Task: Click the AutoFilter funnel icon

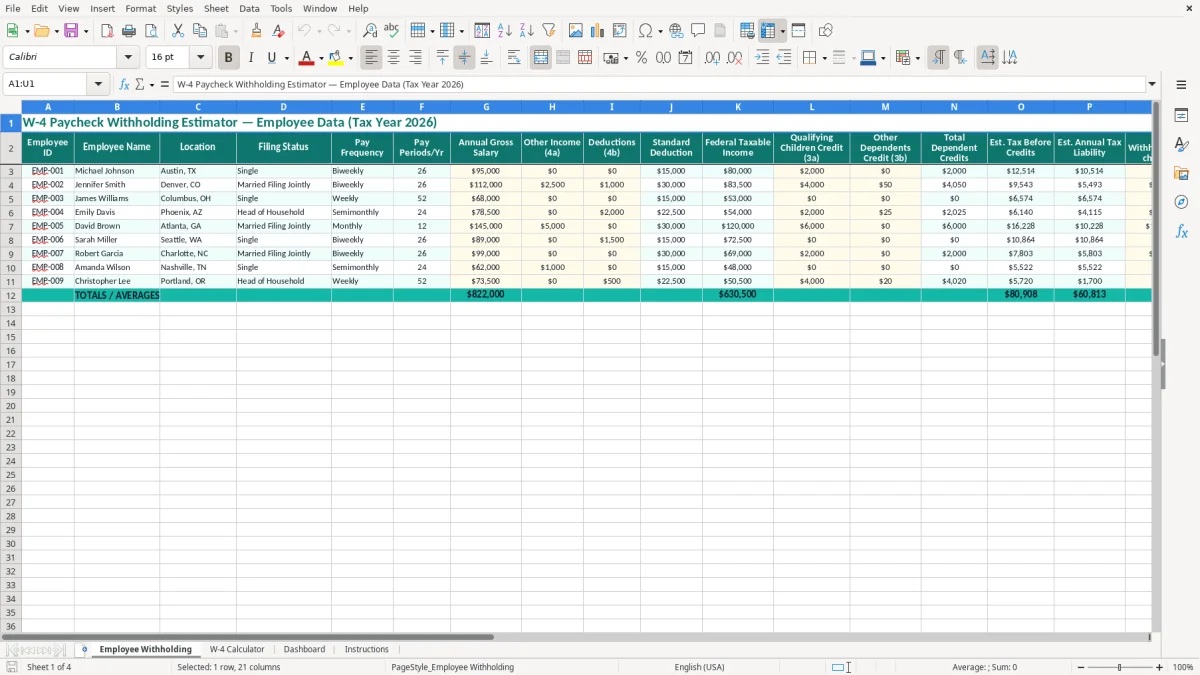Action: tap(549, 31)
